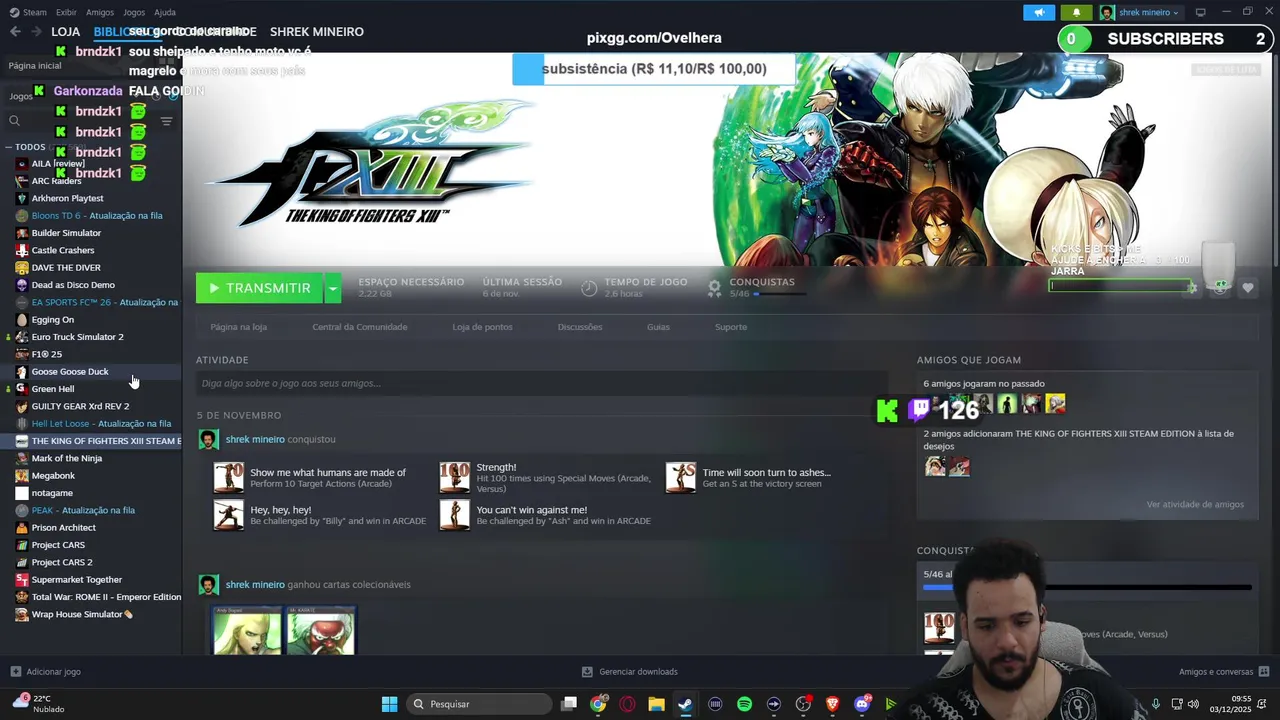Go forward with the forward arrow
This screenshot has height=720, width=1280.
[x=37, y=31]
